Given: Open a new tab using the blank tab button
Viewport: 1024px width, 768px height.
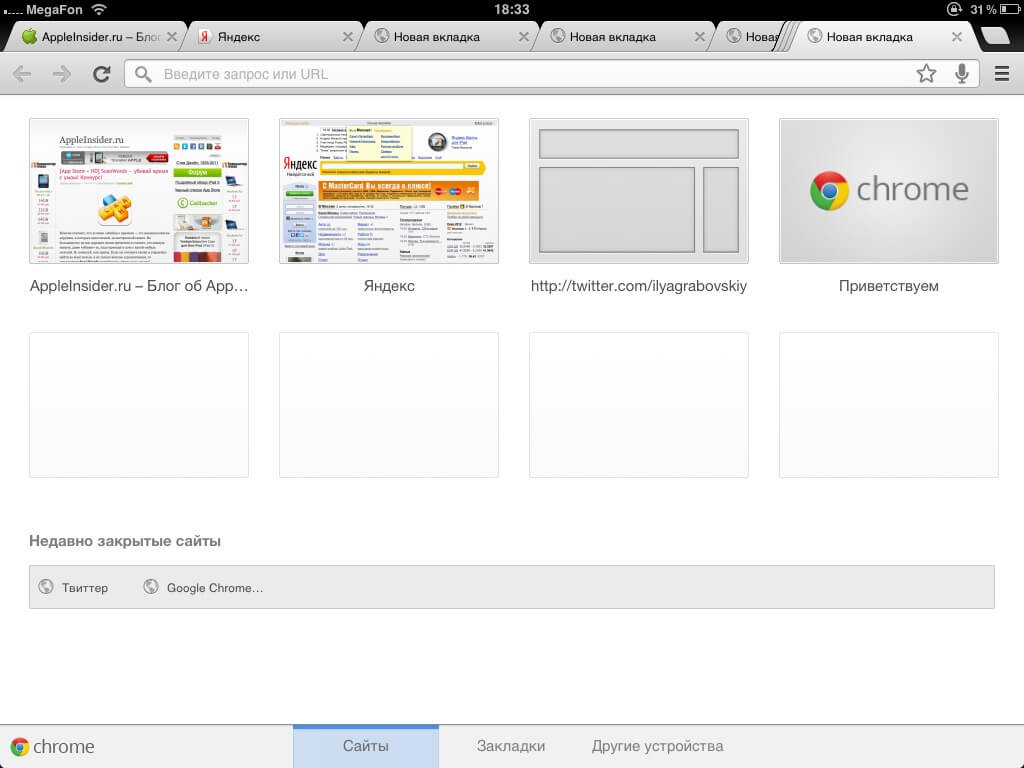Looking at the screenshot, I should tap(995, 36).
